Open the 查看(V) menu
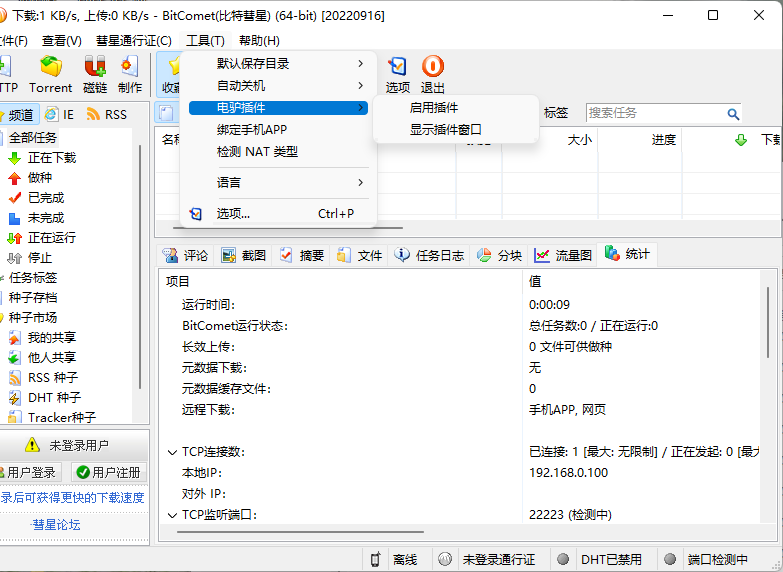783x572 pixels. point(62,40)
